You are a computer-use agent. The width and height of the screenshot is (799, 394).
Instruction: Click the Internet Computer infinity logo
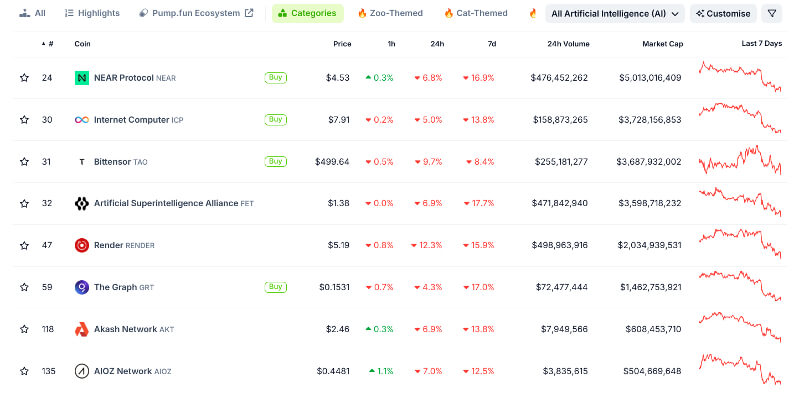(x=82, y=120)
